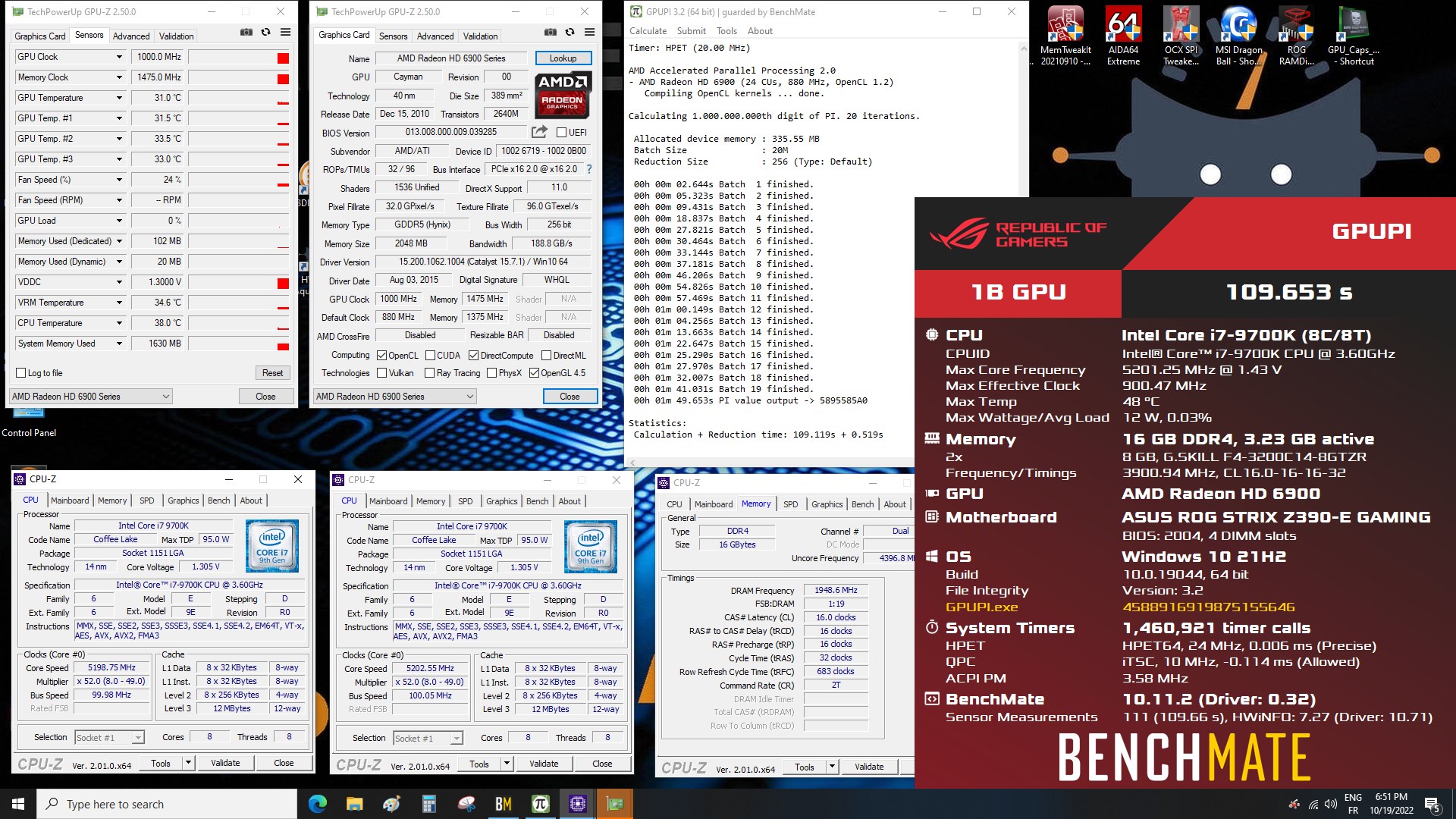Toggle OpenGL 4.5 checkbox
Viewport: 1456px width, 819px height.
pyautogui.click(x=534, y=373)
